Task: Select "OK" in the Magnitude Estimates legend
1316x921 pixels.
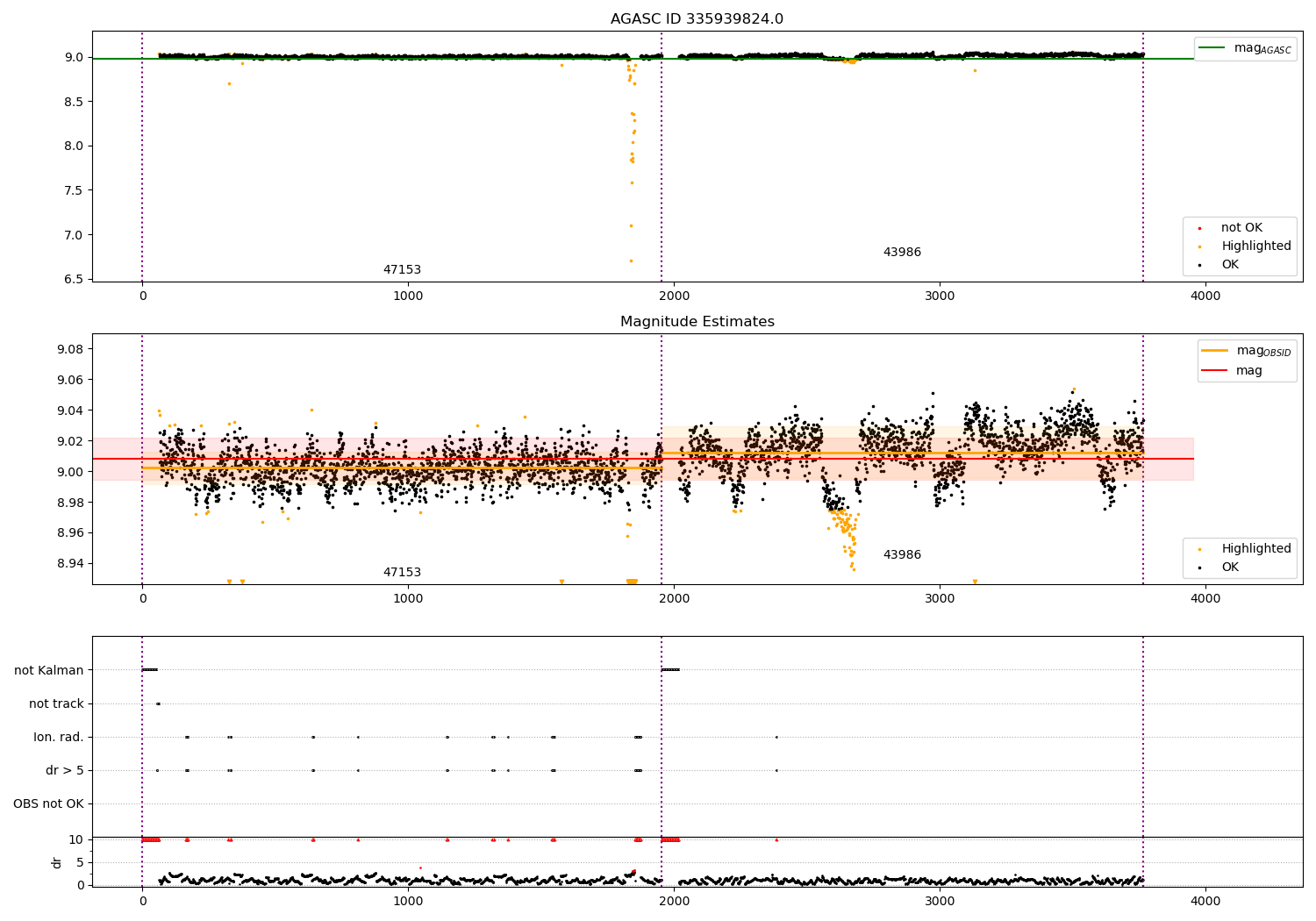Action: [1230, 568]
